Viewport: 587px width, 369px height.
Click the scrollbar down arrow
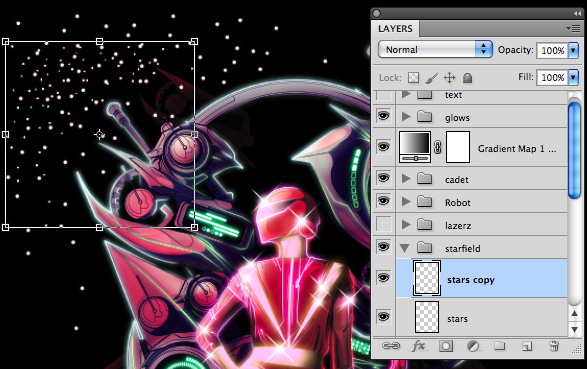point(574,329)
